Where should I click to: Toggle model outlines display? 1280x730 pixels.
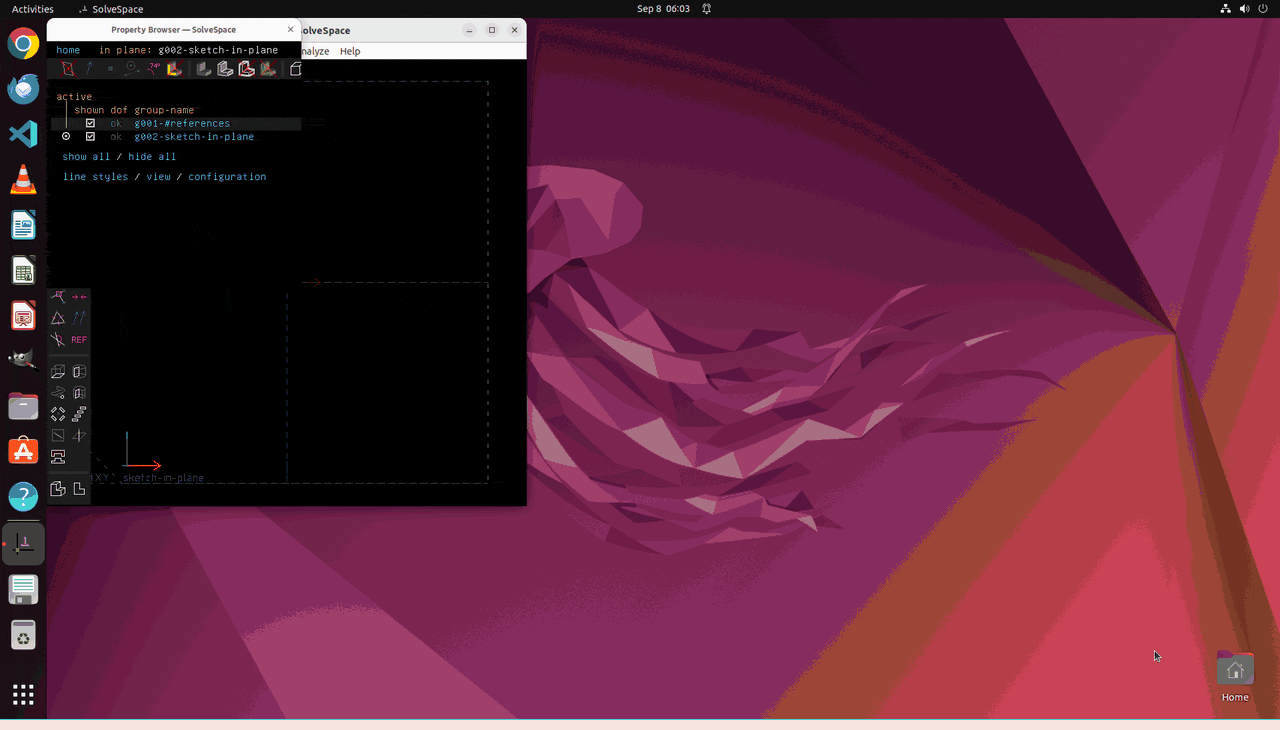[x=246, y=69]
